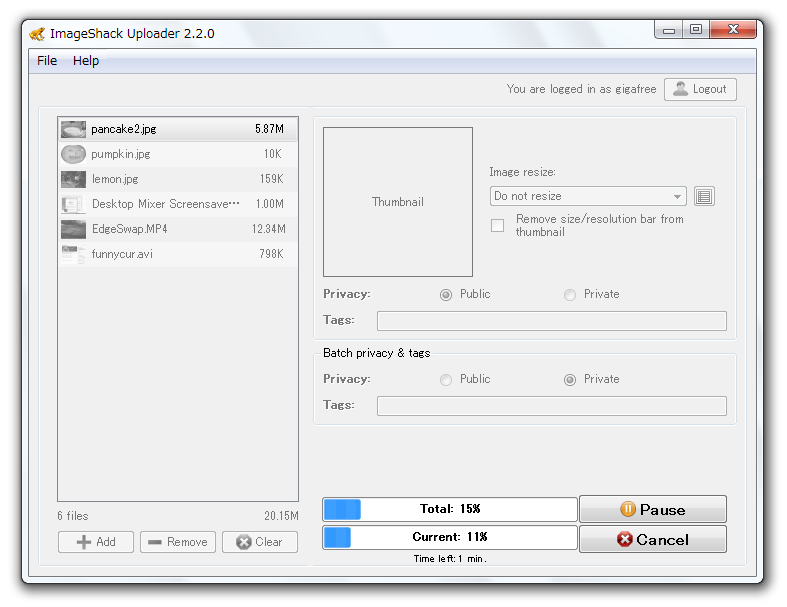Select the pumpkin.jpg thumbnail icon
Viewport: 787px width, 607px height.
pos(73,154)
